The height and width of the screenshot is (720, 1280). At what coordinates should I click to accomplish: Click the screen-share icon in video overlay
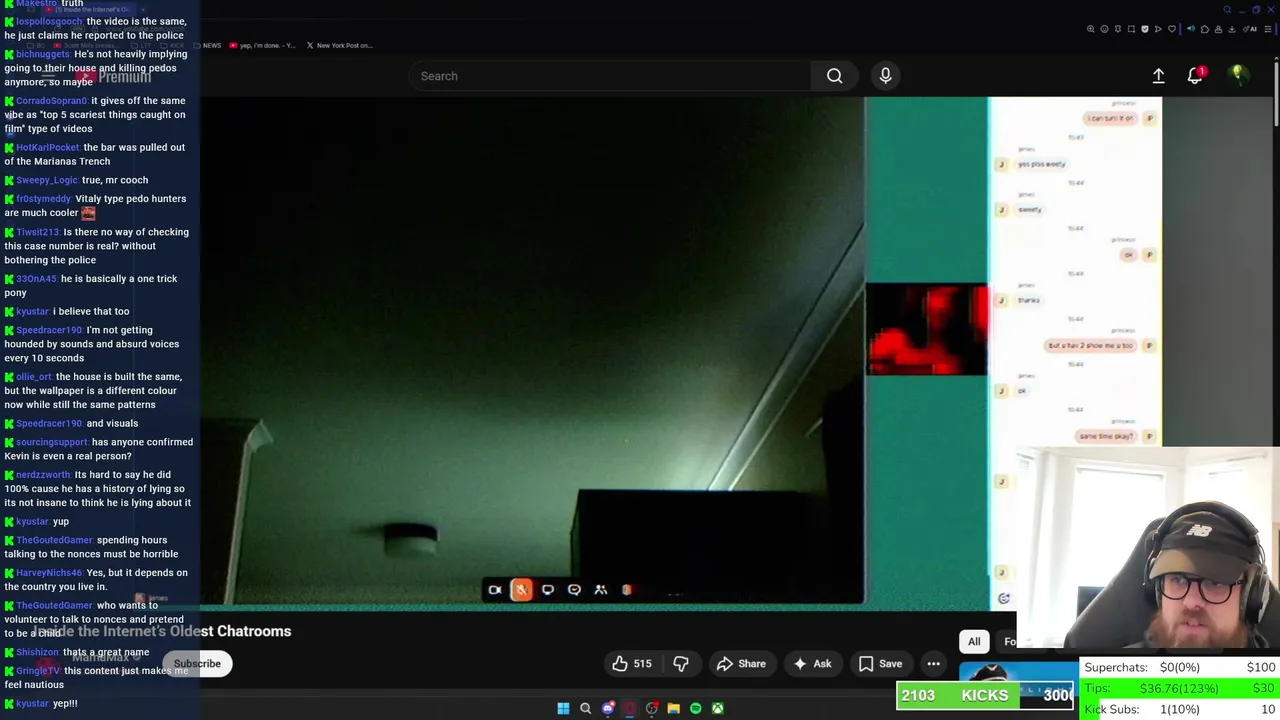(548, 590)
